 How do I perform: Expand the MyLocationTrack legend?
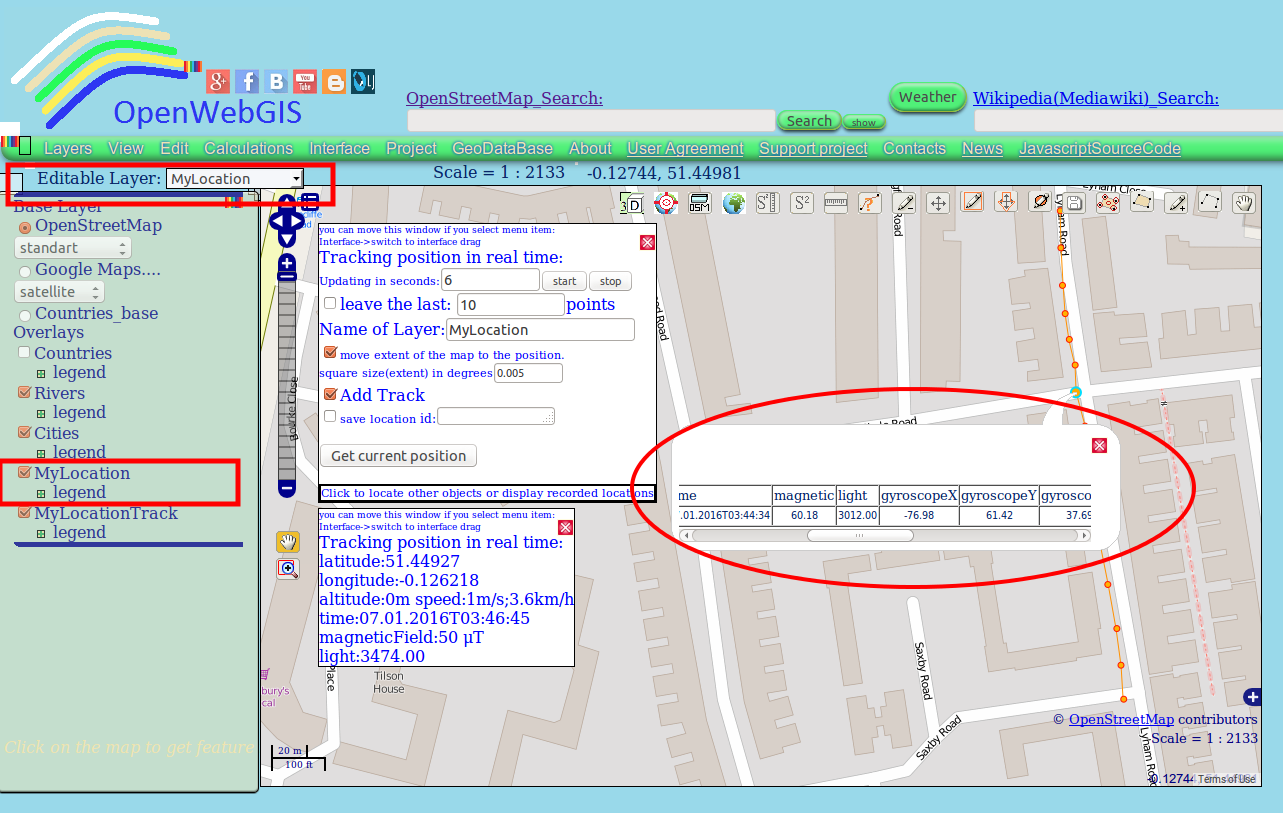coord(41,533)
